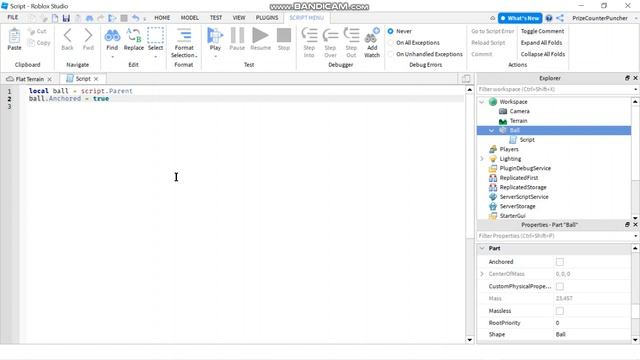Open the Find binoculars tool
Image resolution: width=640 pixels, height=360 pixels.
point(112,36)
